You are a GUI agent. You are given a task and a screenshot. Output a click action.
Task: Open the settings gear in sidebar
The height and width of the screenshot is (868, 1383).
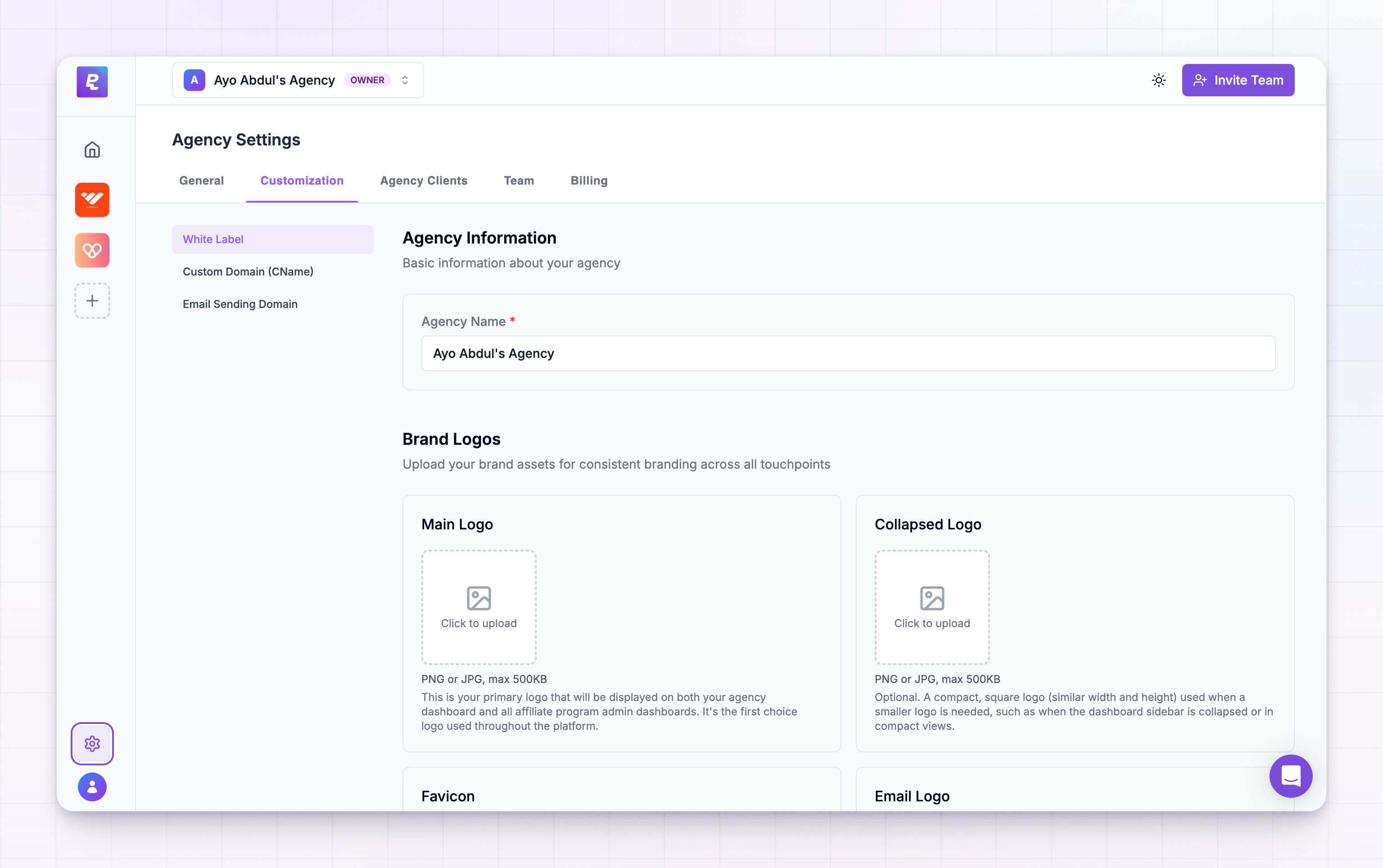coord(92,744)
